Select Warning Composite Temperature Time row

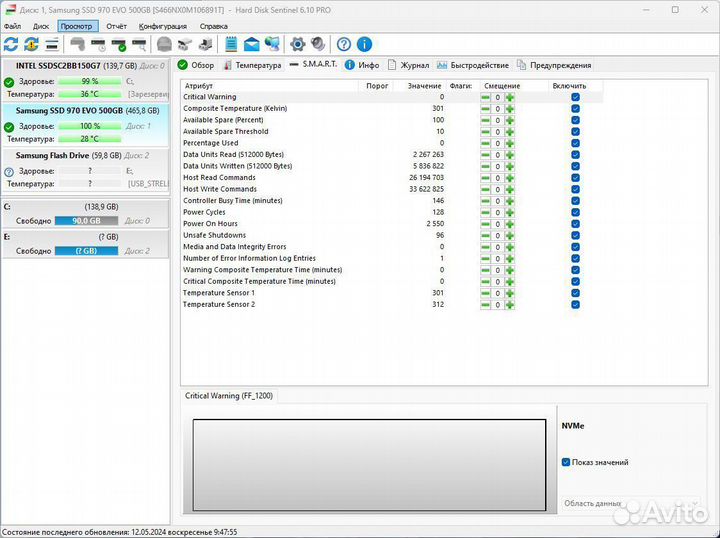click(392, 270)
